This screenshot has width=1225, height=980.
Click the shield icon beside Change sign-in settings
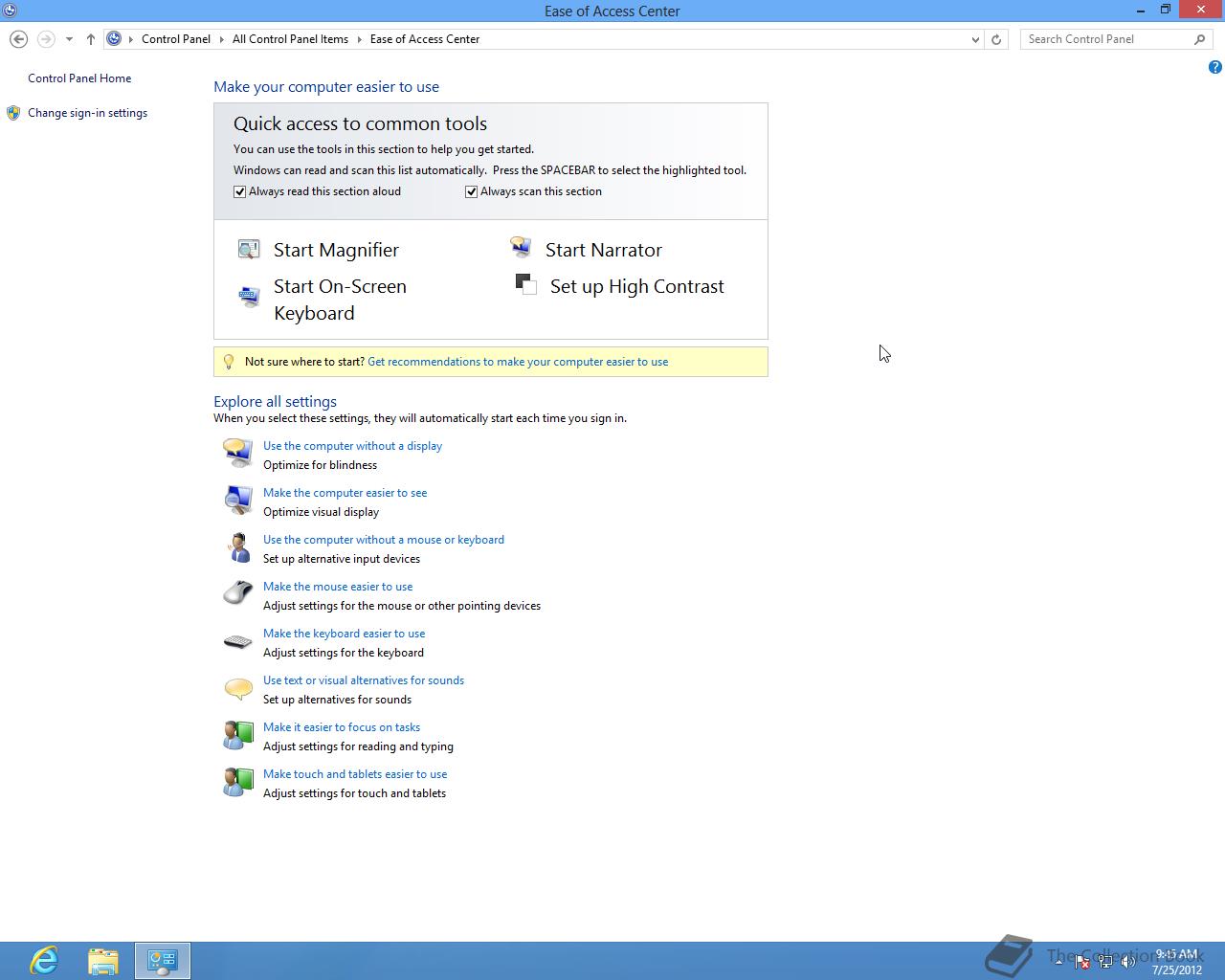pyautogui.click(x=13, y=113)
